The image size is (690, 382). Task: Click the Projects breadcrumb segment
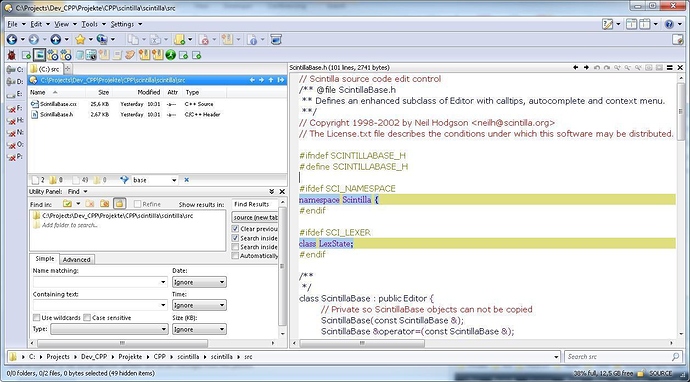(x=58, y=357)
